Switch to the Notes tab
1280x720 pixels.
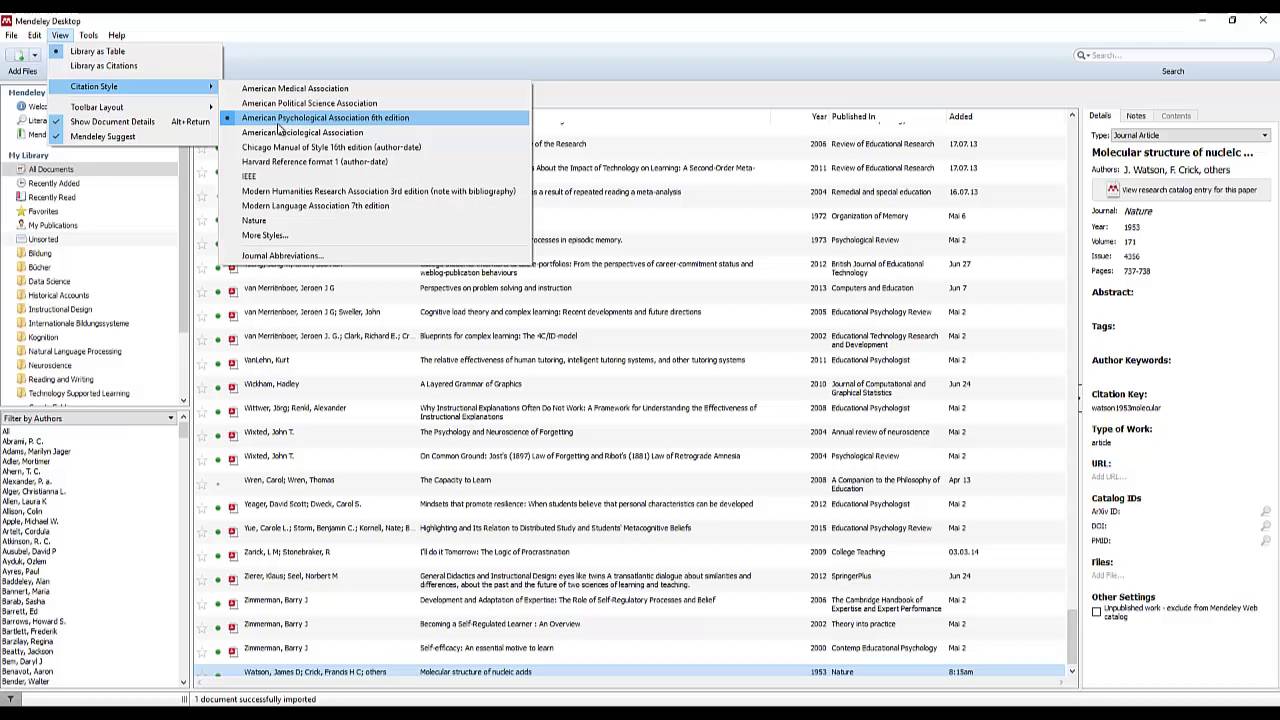1136,116
